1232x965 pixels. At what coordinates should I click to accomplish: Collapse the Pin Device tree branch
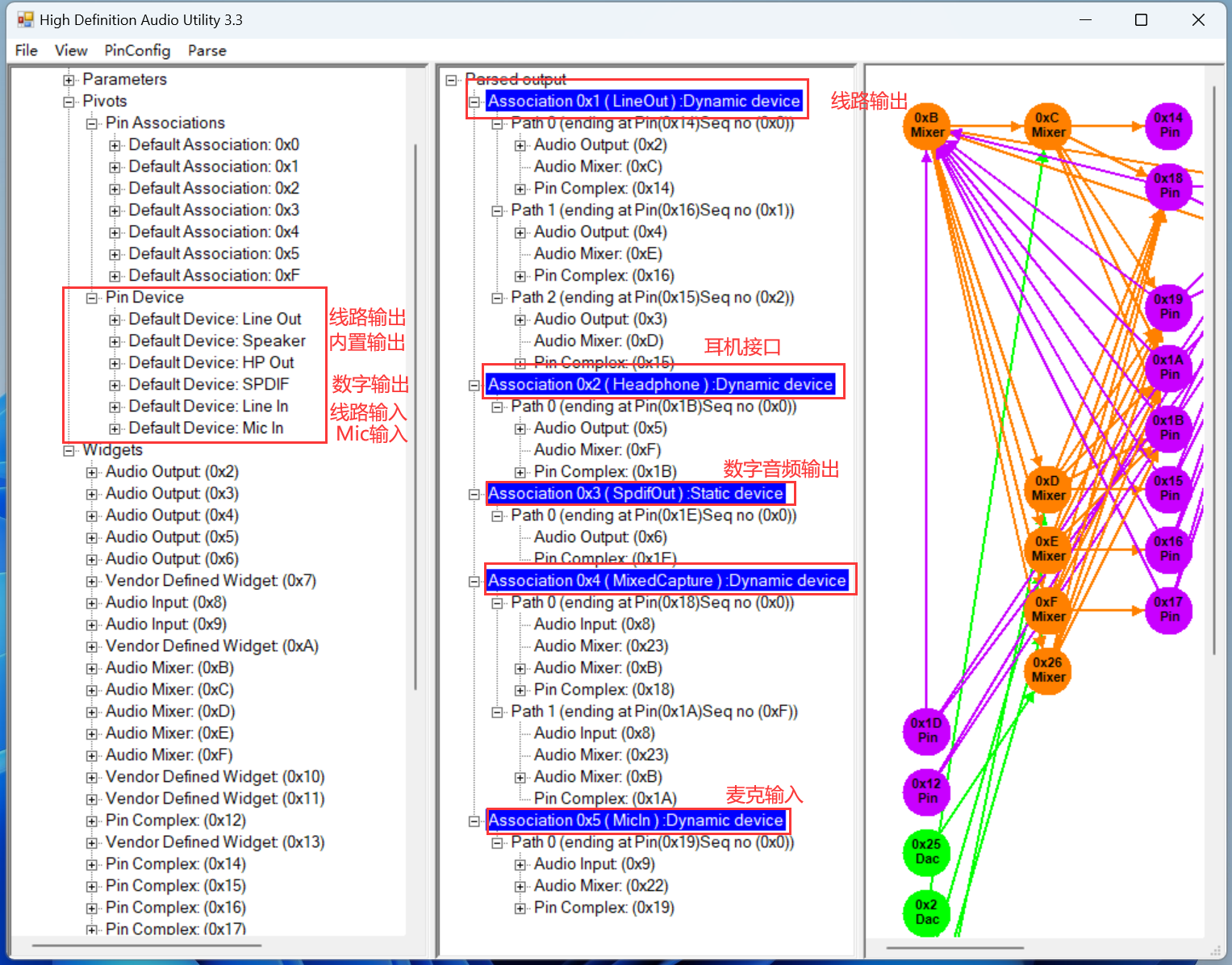click(x=92, y=298)
